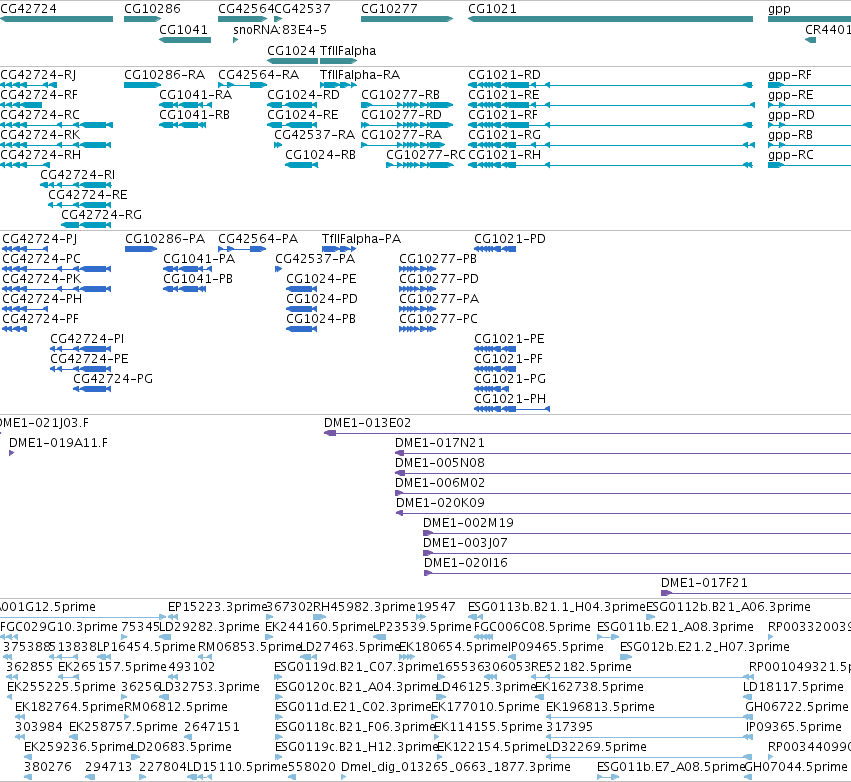Select transcript CG42724-RC
851x782 pixels.
click(56, 125)
